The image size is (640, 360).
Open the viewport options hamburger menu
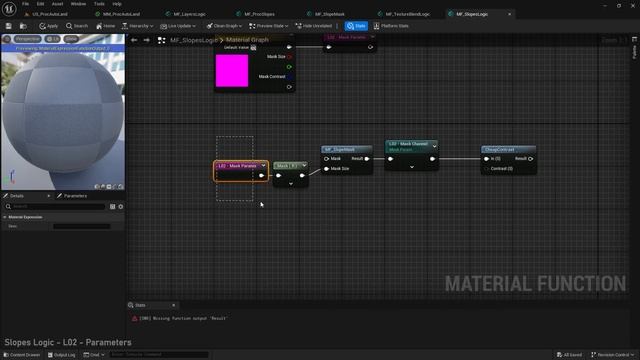7,39
